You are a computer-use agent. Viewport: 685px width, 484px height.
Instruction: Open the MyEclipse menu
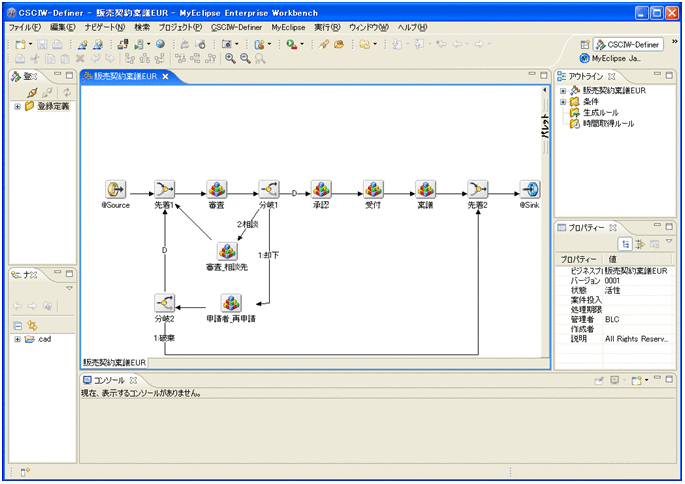pyautogui.click(x=288, y=27)
